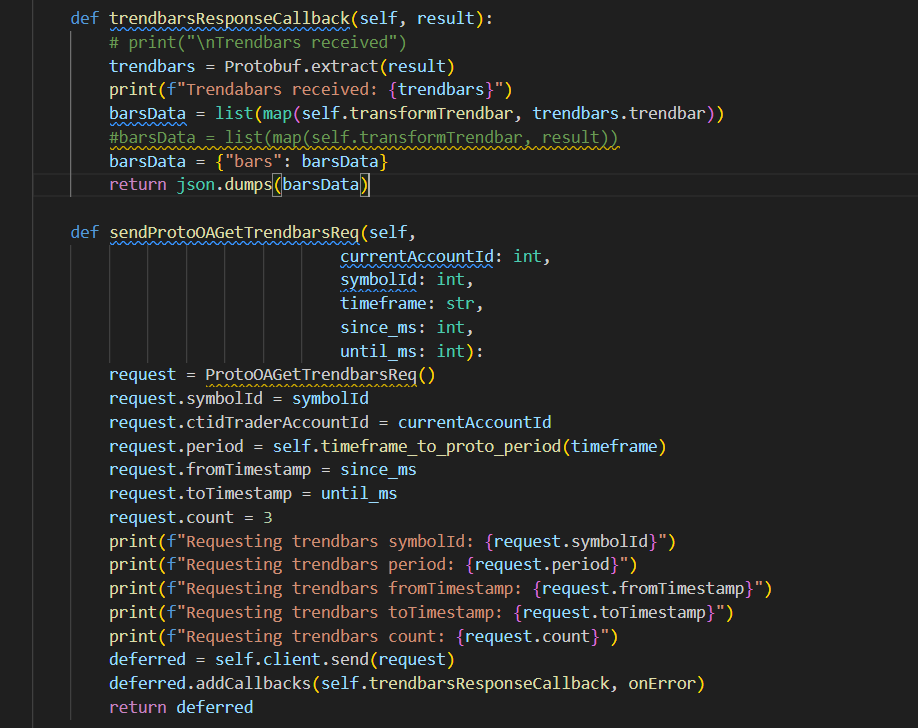Click the ProtoOAGetTrendbarsReq() constructor call
918x728 pixels.
320,375
